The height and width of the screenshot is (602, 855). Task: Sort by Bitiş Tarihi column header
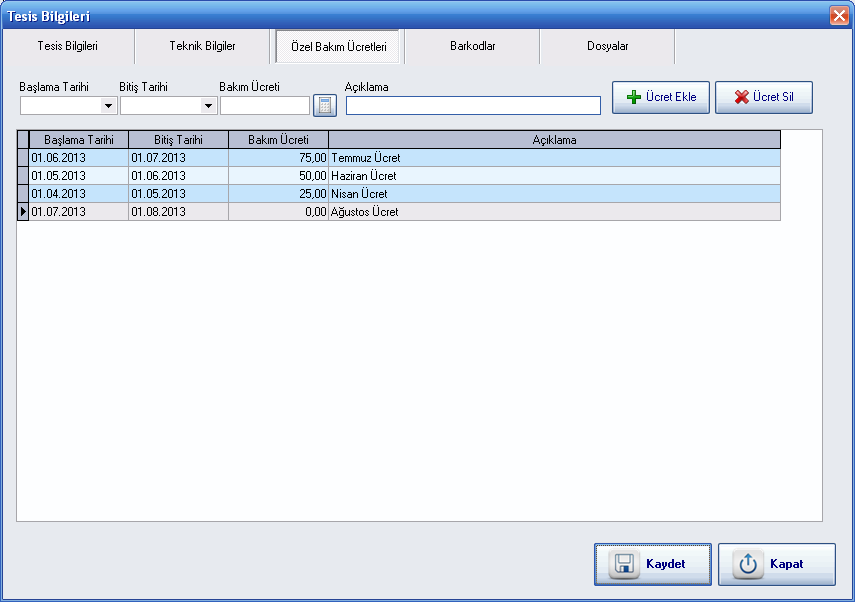pos(178,140)
